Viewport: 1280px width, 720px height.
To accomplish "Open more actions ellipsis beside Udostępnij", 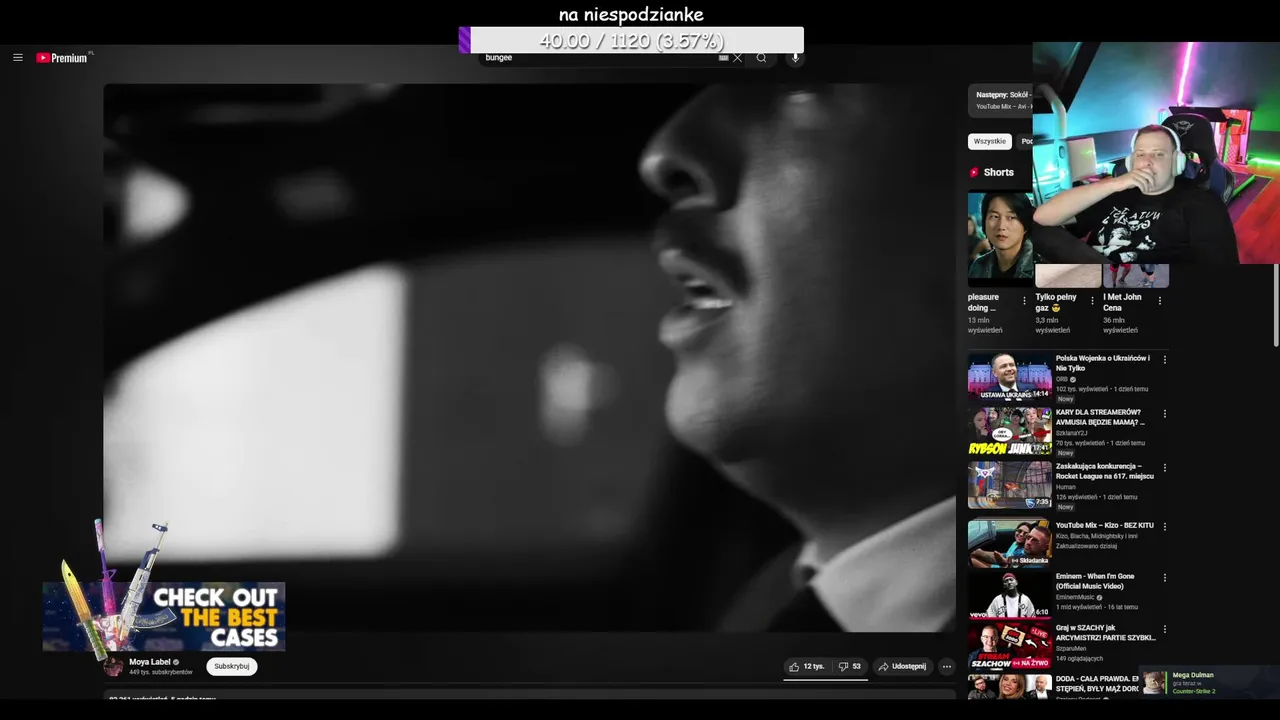I will click(x=946, y=666).
